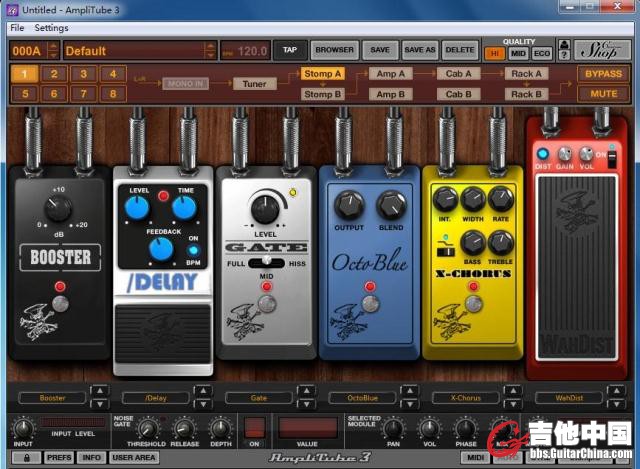Image resolution: width=640 pixels, height=469 pixels.
Task: Step the 000A preset bank arrows
Action: pos(53,51)
